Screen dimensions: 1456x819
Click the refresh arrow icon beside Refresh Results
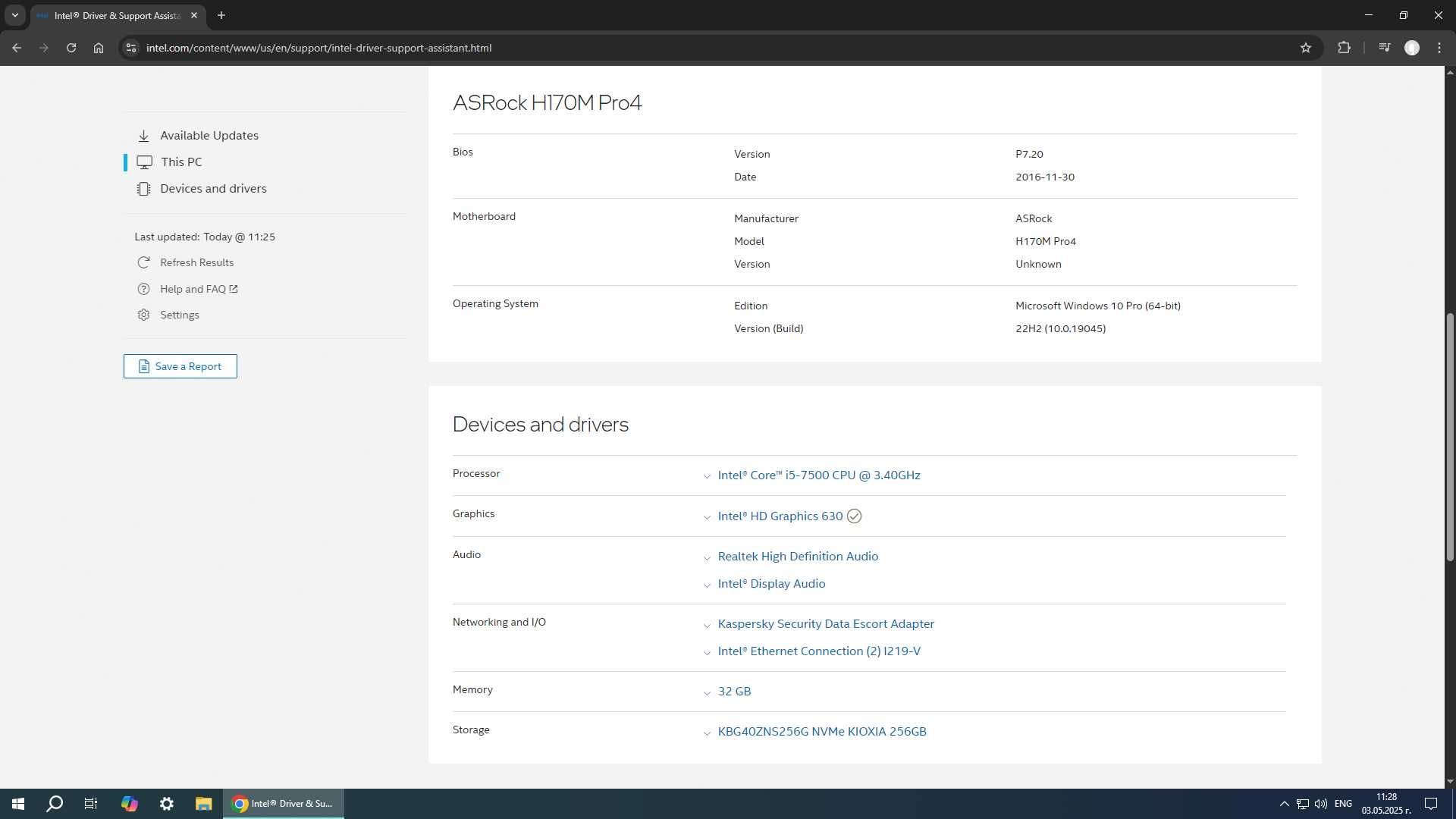(x=143, y=262)
